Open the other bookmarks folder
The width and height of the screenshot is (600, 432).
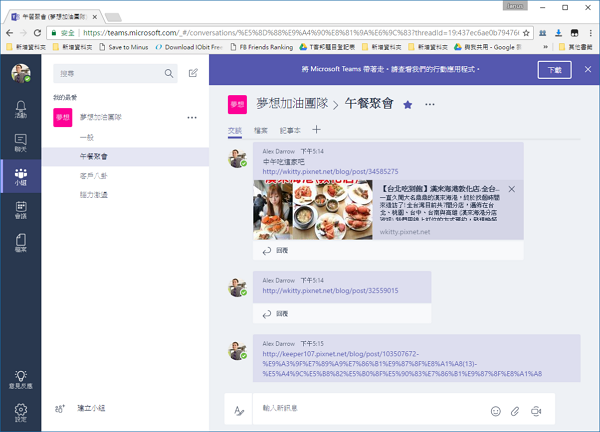tap(576, 47)
